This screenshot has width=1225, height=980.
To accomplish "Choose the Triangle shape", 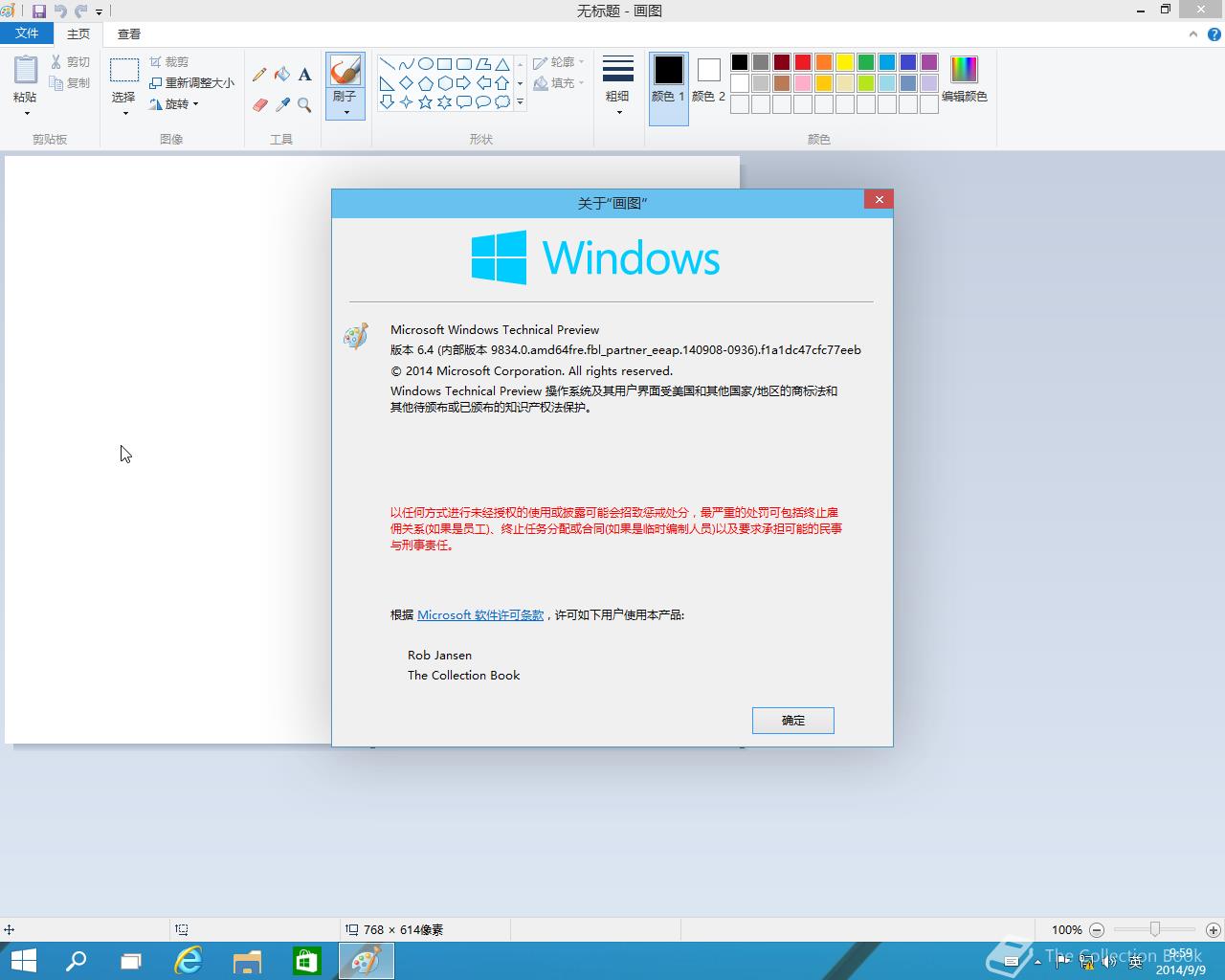I will (x=502, y=64).
